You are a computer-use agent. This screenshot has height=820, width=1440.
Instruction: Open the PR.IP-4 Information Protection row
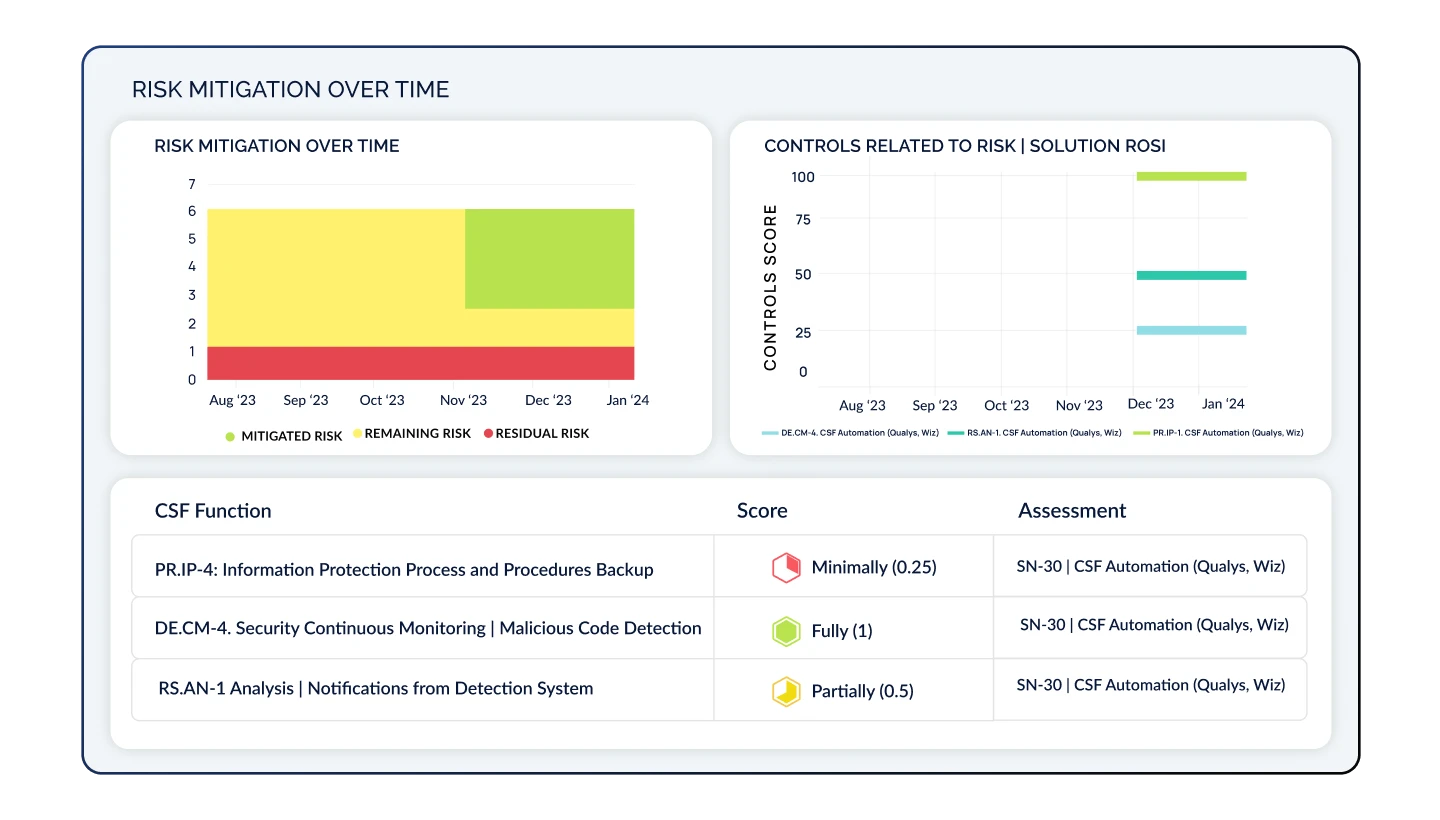tap(719, 566)
